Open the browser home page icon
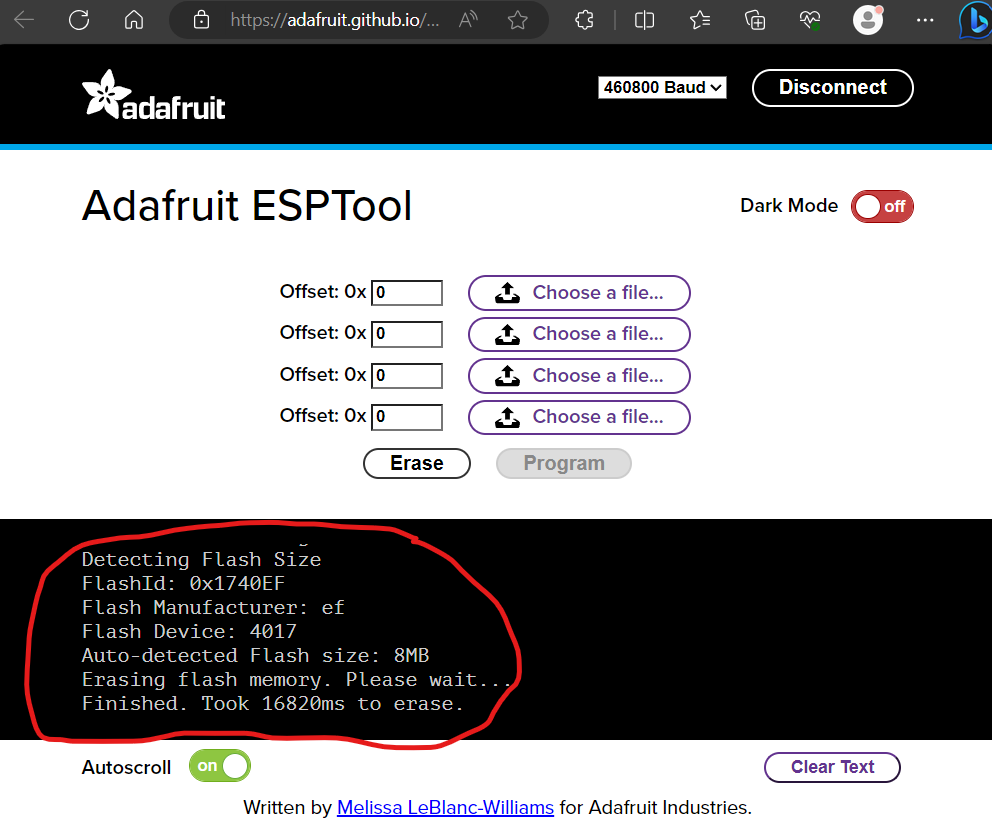992x838 pixels. 133,20
